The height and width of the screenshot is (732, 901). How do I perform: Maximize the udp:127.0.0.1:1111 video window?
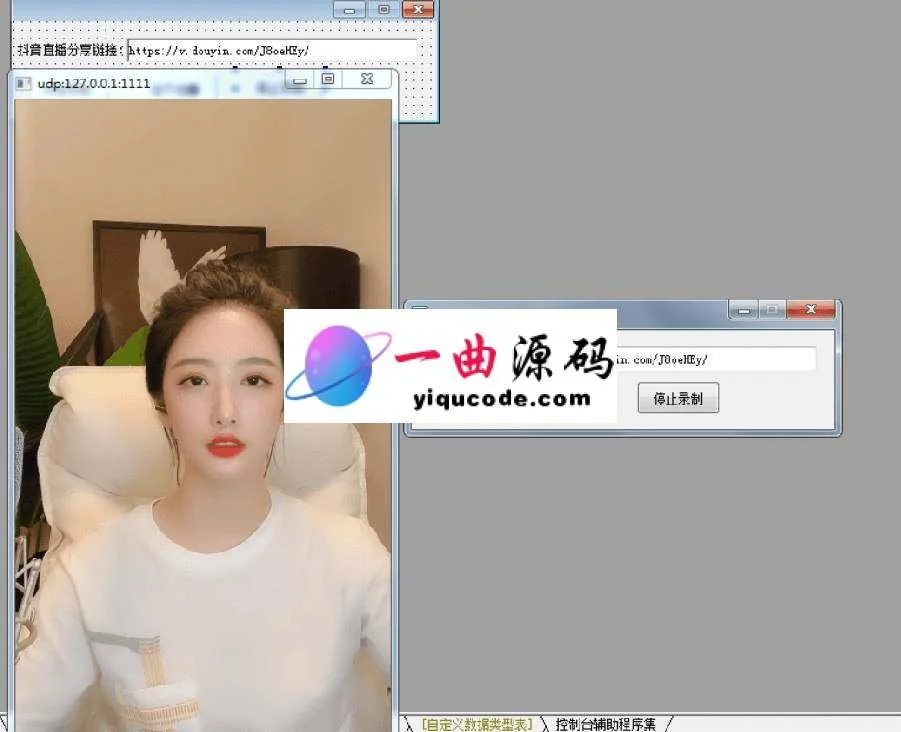click(x=327, y=79)
